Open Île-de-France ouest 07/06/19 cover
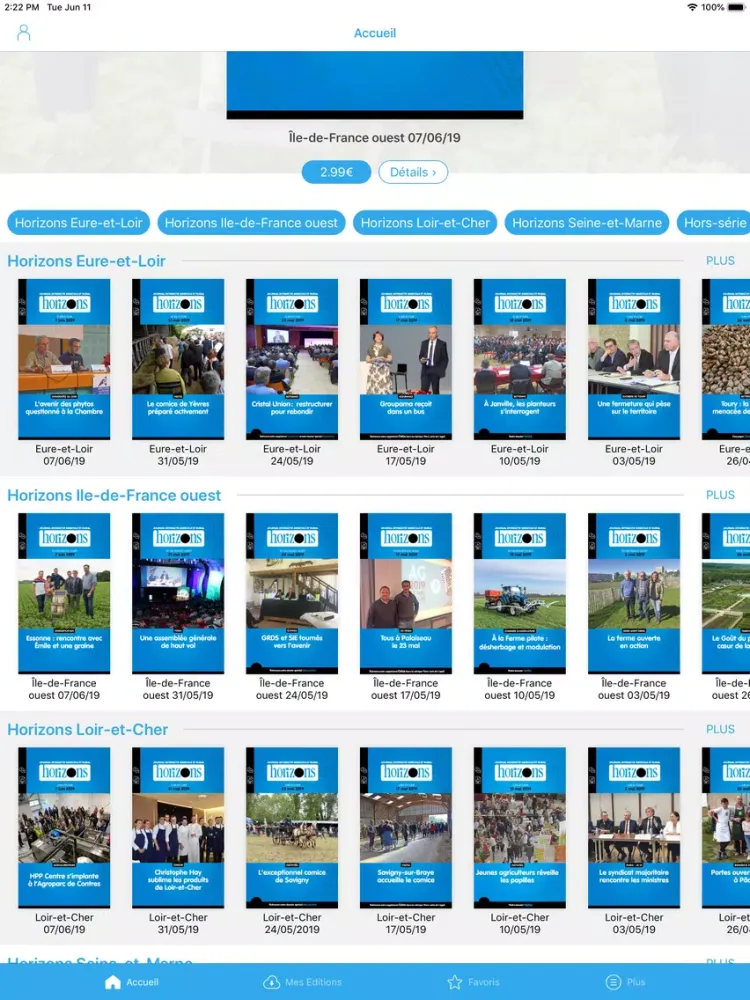The image size is (750, 1000). click(x=64, y=593)
